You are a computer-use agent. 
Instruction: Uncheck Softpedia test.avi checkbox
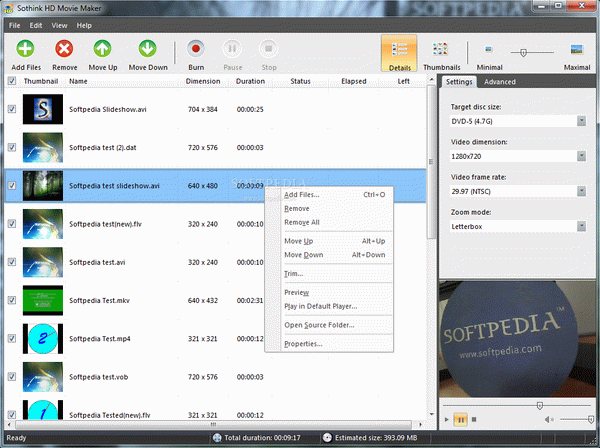click(x=12, y=262)
